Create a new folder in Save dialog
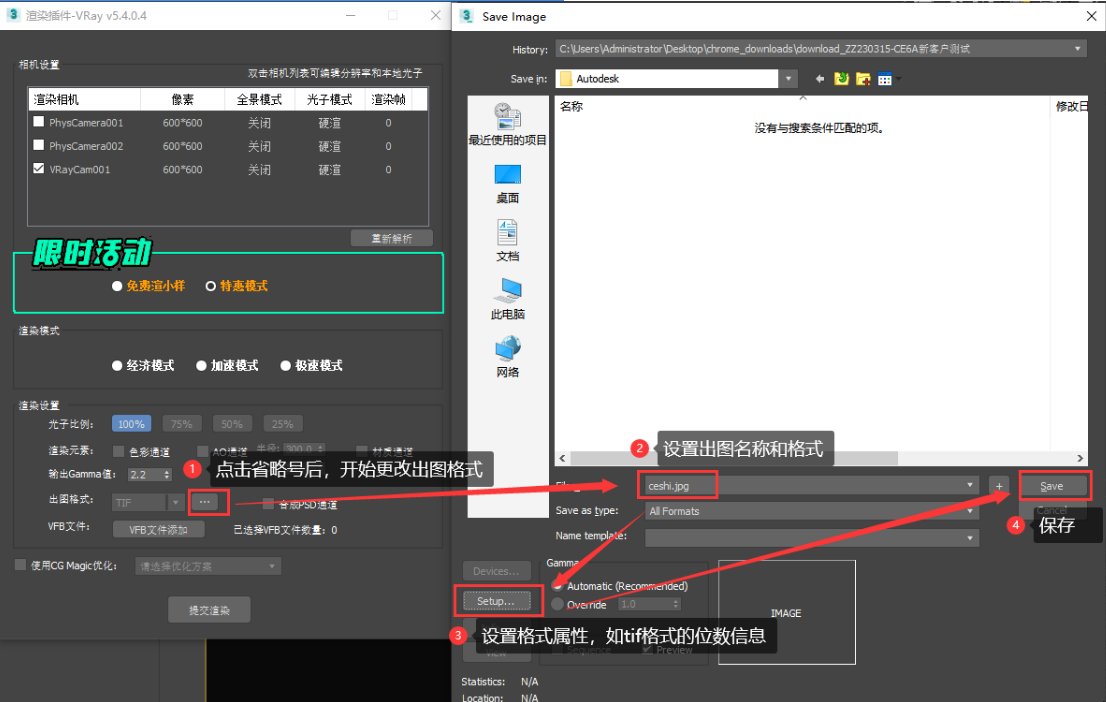Image resolution: width=1106 pixels, height=702 pixels. tap(863, 77)
